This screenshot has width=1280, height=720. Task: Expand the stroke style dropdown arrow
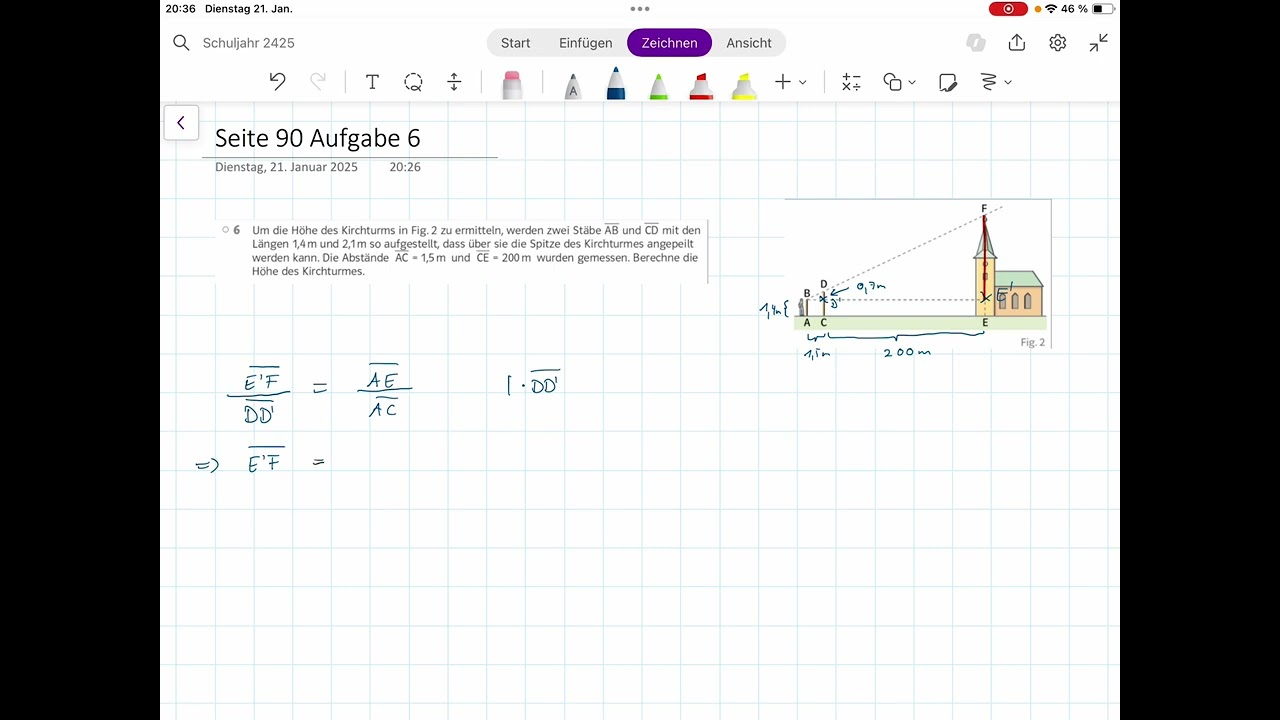(x=1008, y=83)
